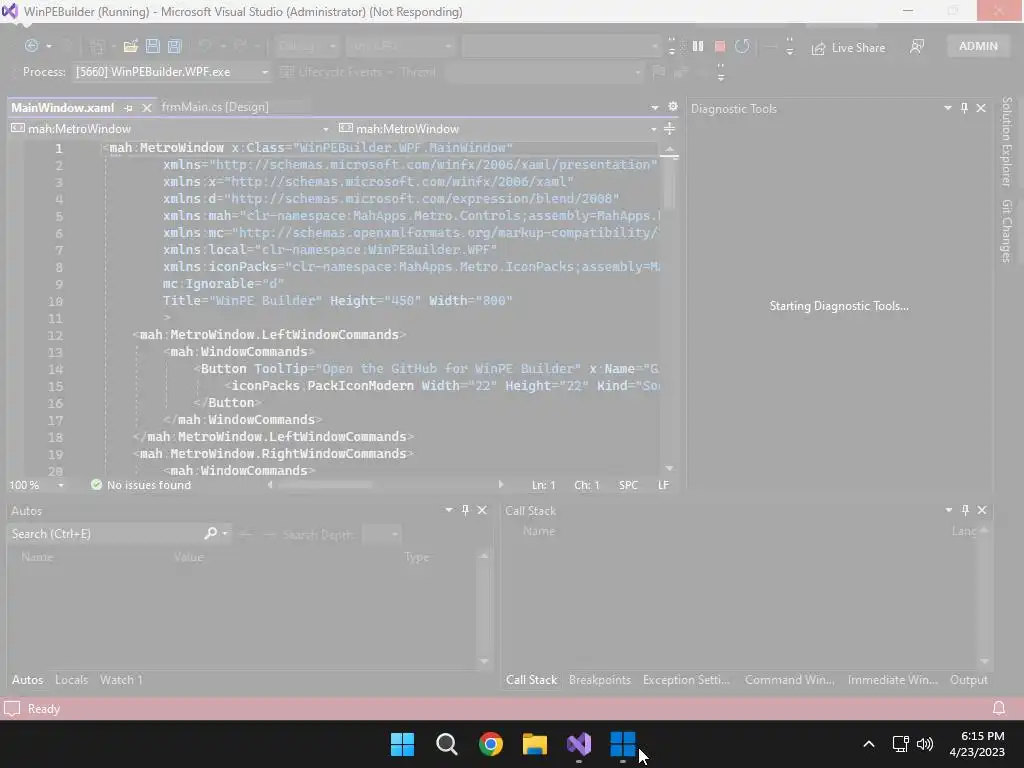The width and height of the screenshot is (1024, 768).
Task: Switch to the Output tab
Action: click(968, 680)
